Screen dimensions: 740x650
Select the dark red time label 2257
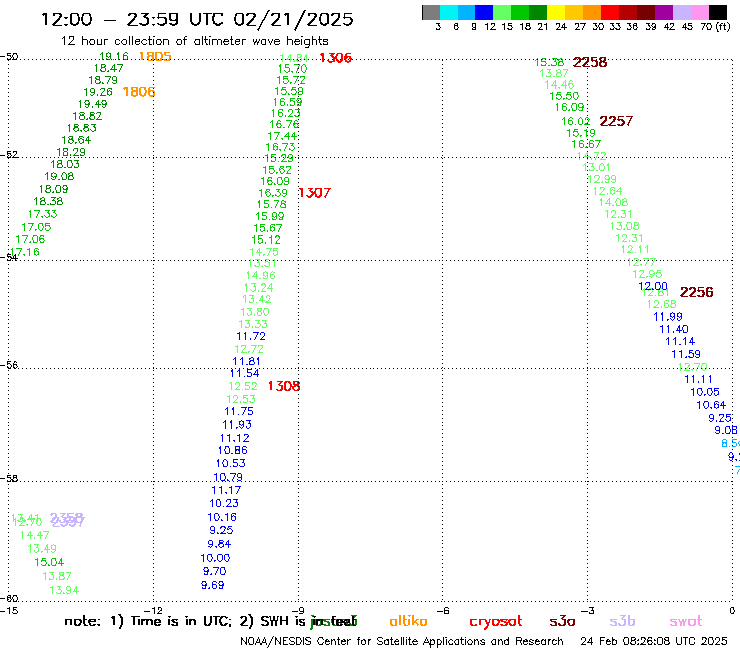tap(616, 121)
